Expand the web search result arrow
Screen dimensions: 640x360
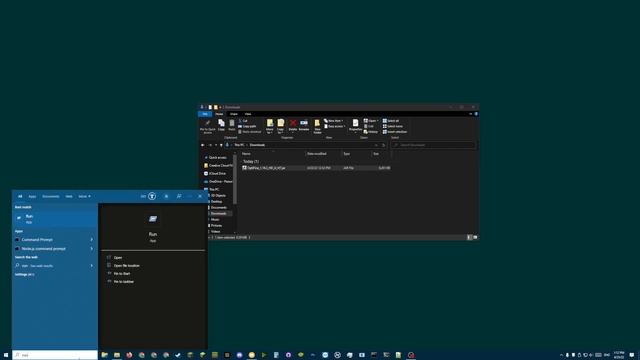(x=91, y=266)
